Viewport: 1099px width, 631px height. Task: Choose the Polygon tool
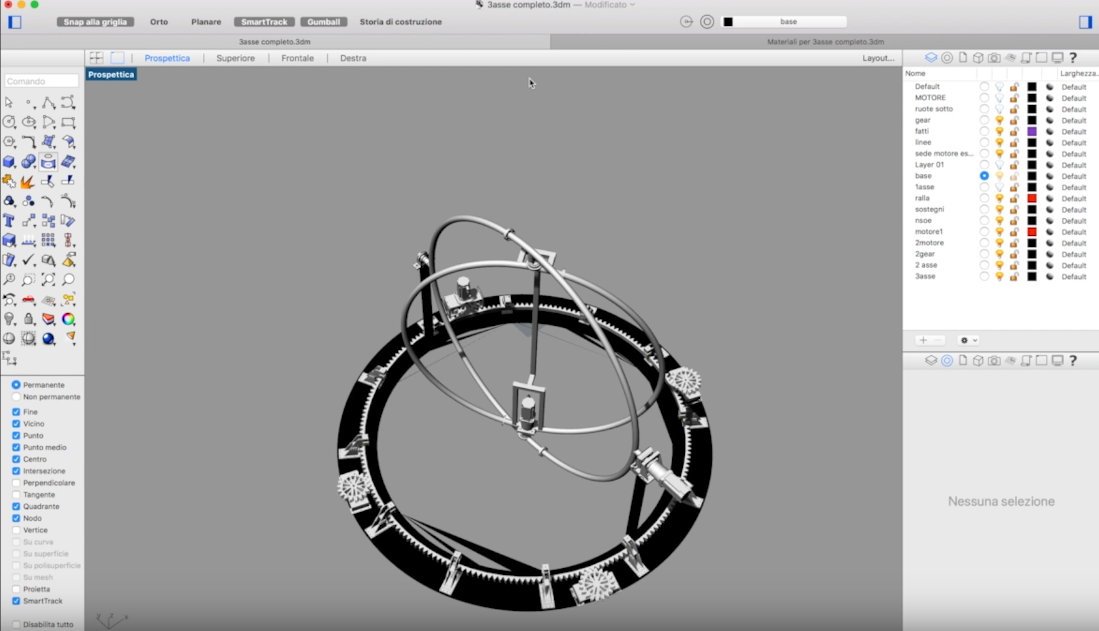point(9,142)
